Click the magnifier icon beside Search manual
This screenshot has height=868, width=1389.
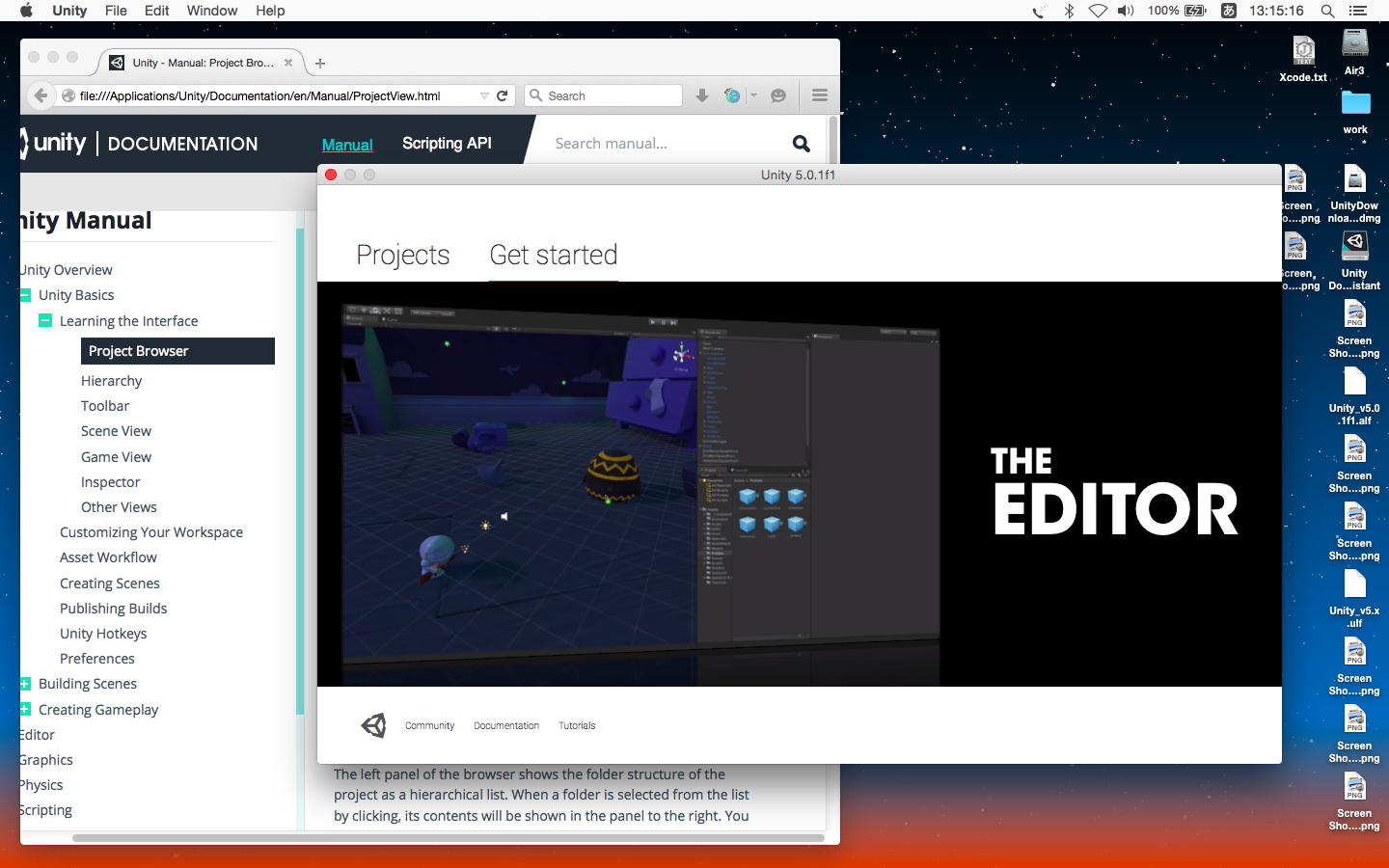(x=801, y=144)
